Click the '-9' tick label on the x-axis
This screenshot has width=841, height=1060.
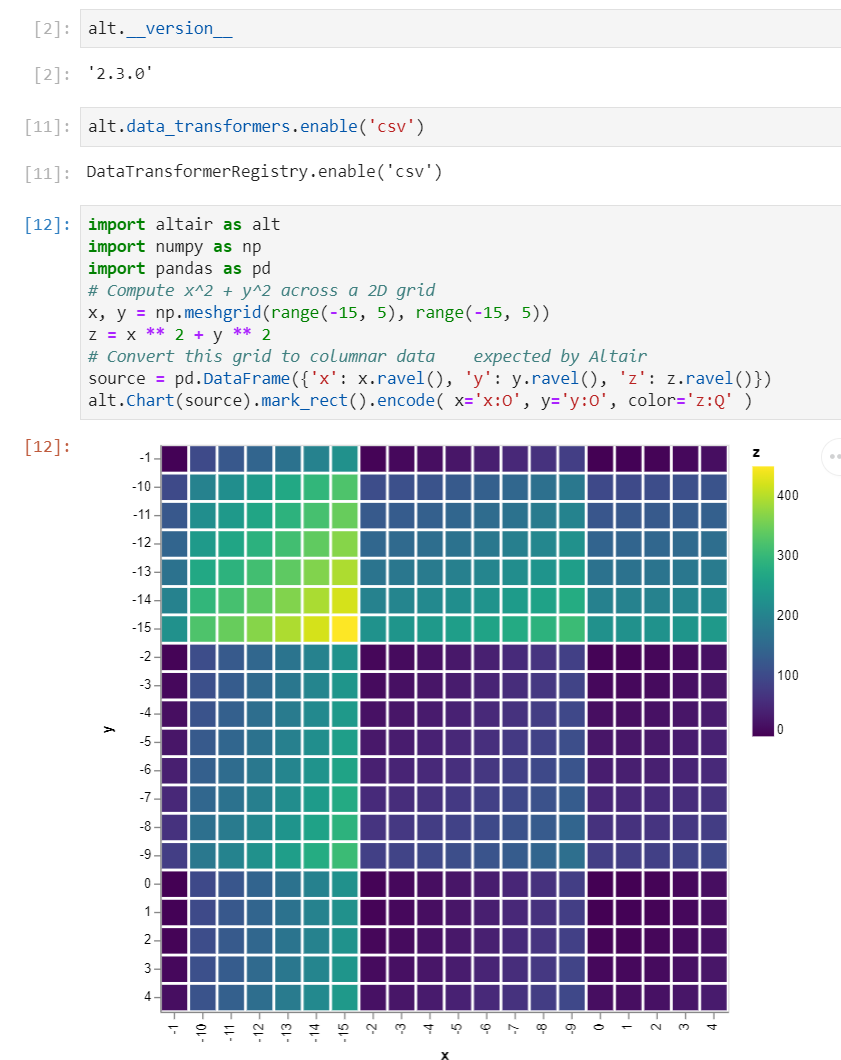click(570, 1029)
